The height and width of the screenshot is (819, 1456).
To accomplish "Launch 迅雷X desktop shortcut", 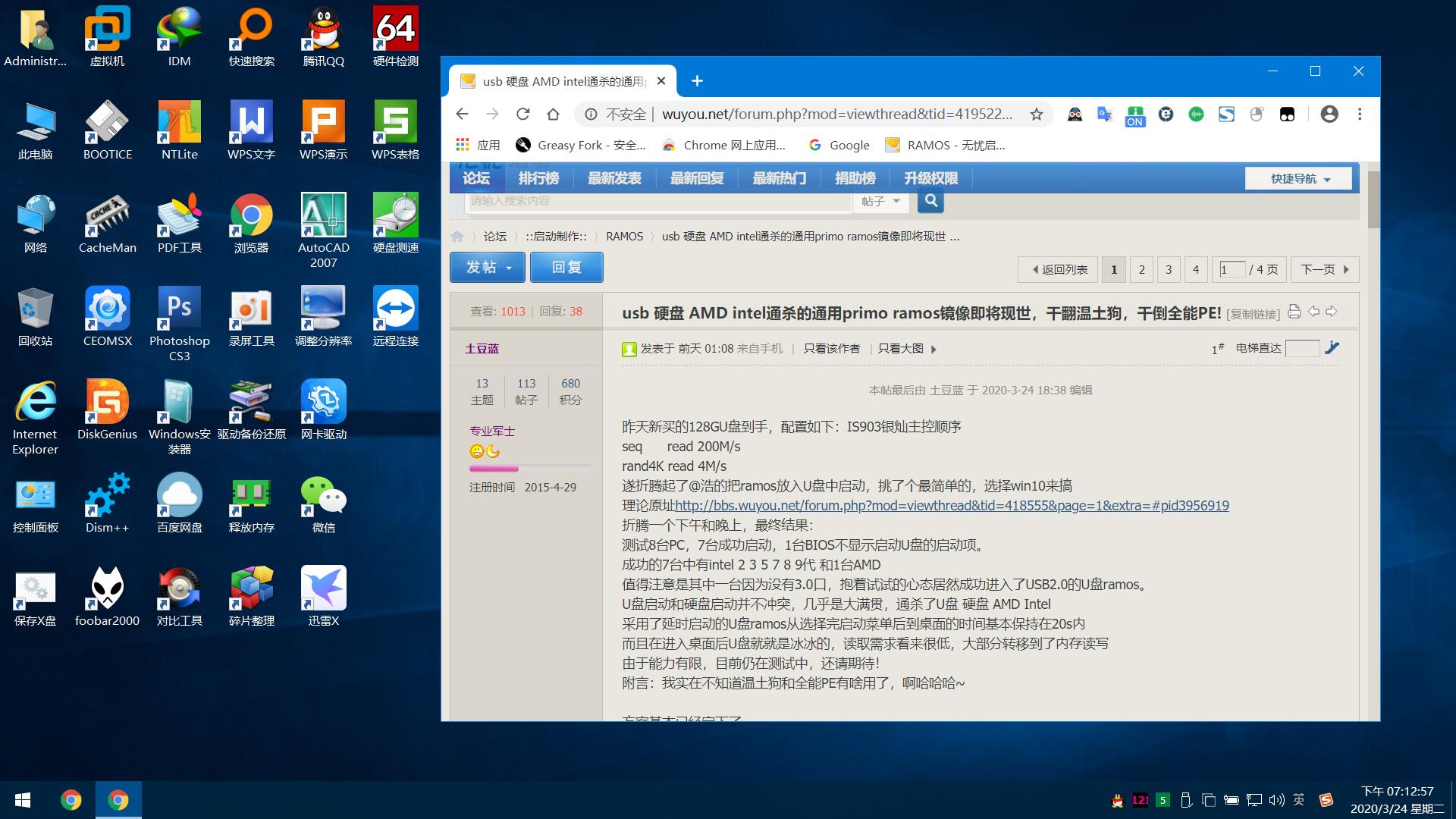I will tap(324, 595).
